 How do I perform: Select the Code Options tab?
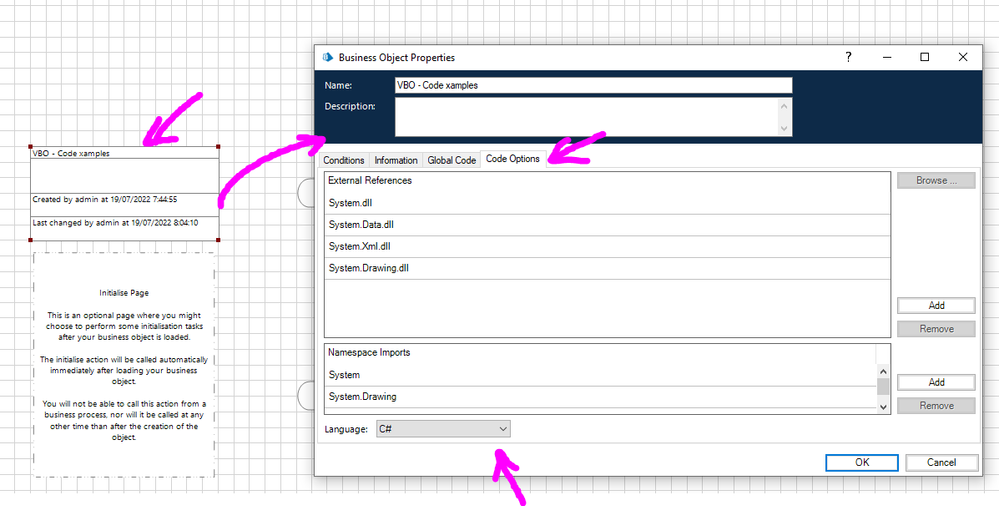tap(513, 159)
